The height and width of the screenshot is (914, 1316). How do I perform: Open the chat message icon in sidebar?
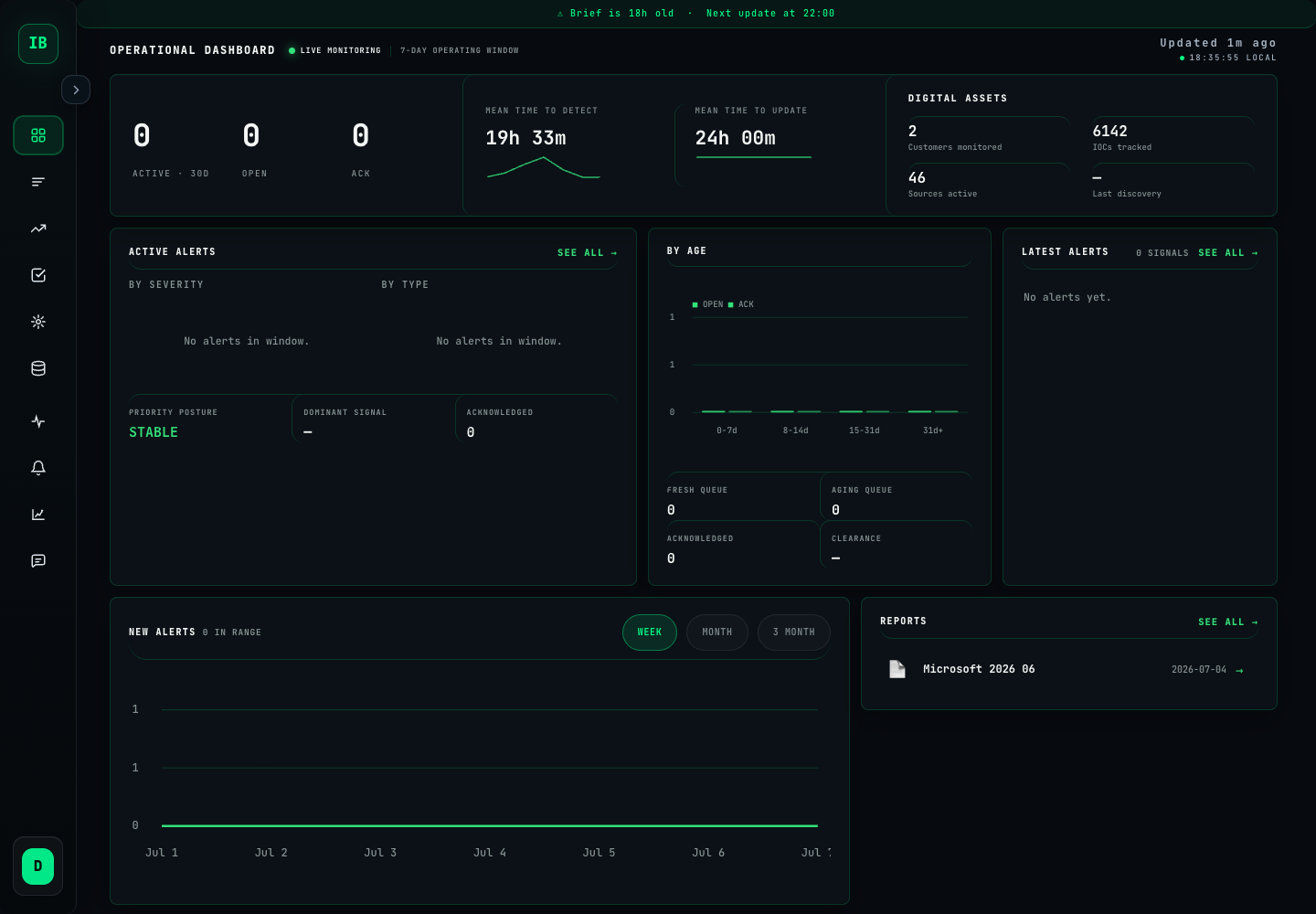click(x=38, y=561)
